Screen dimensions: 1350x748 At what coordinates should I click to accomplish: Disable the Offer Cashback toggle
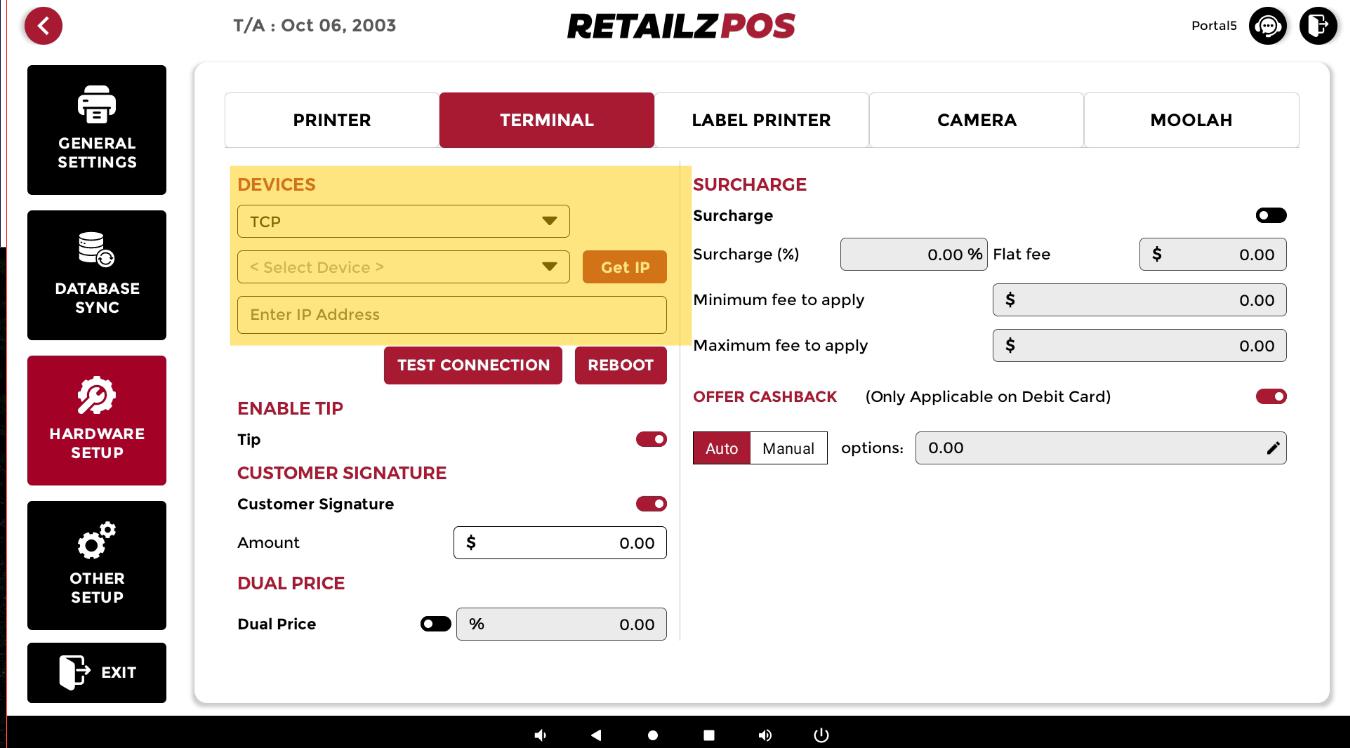(x=1271, y=397)
